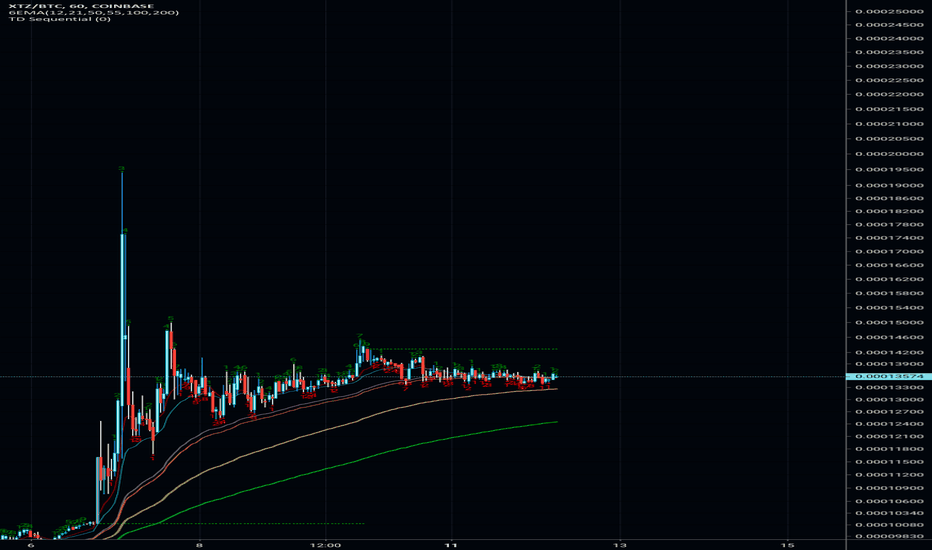The width and height of the screenshot is (932, 550).
Task: Click the 0.00023000 price axis label
Action: 889,66
